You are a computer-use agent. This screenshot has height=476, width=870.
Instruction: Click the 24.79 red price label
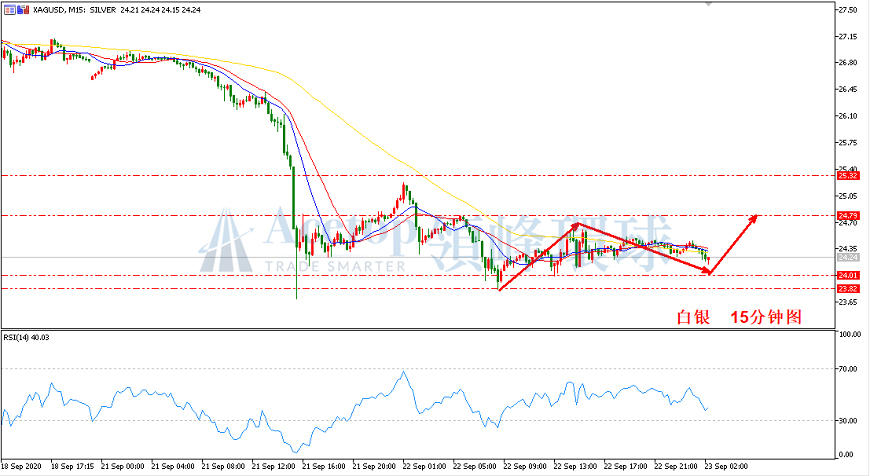848,215
